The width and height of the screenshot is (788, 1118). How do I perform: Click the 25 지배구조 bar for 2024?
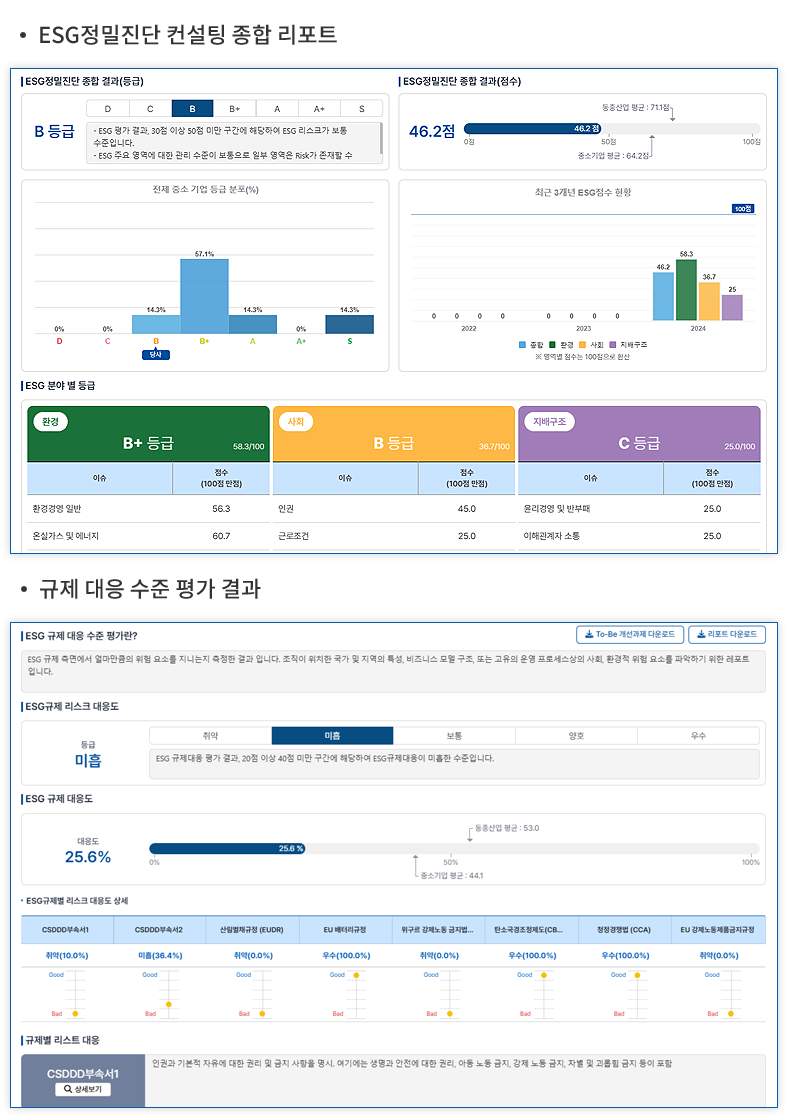click(x=732, y=308)
